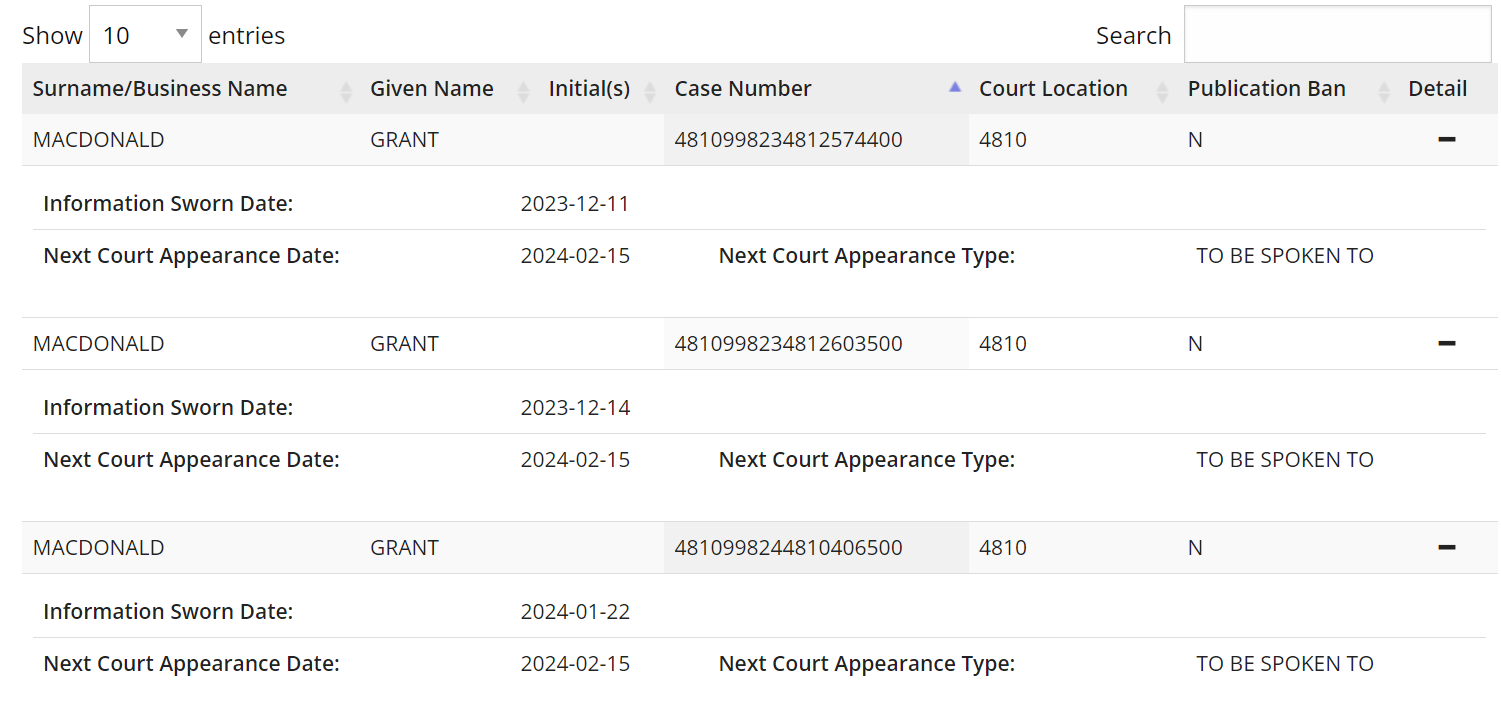Click MACDONALD in the 4810998234812574400 row
This screenshot has height=723, width=1501.
pyautogui.click(x=99, y=140)
